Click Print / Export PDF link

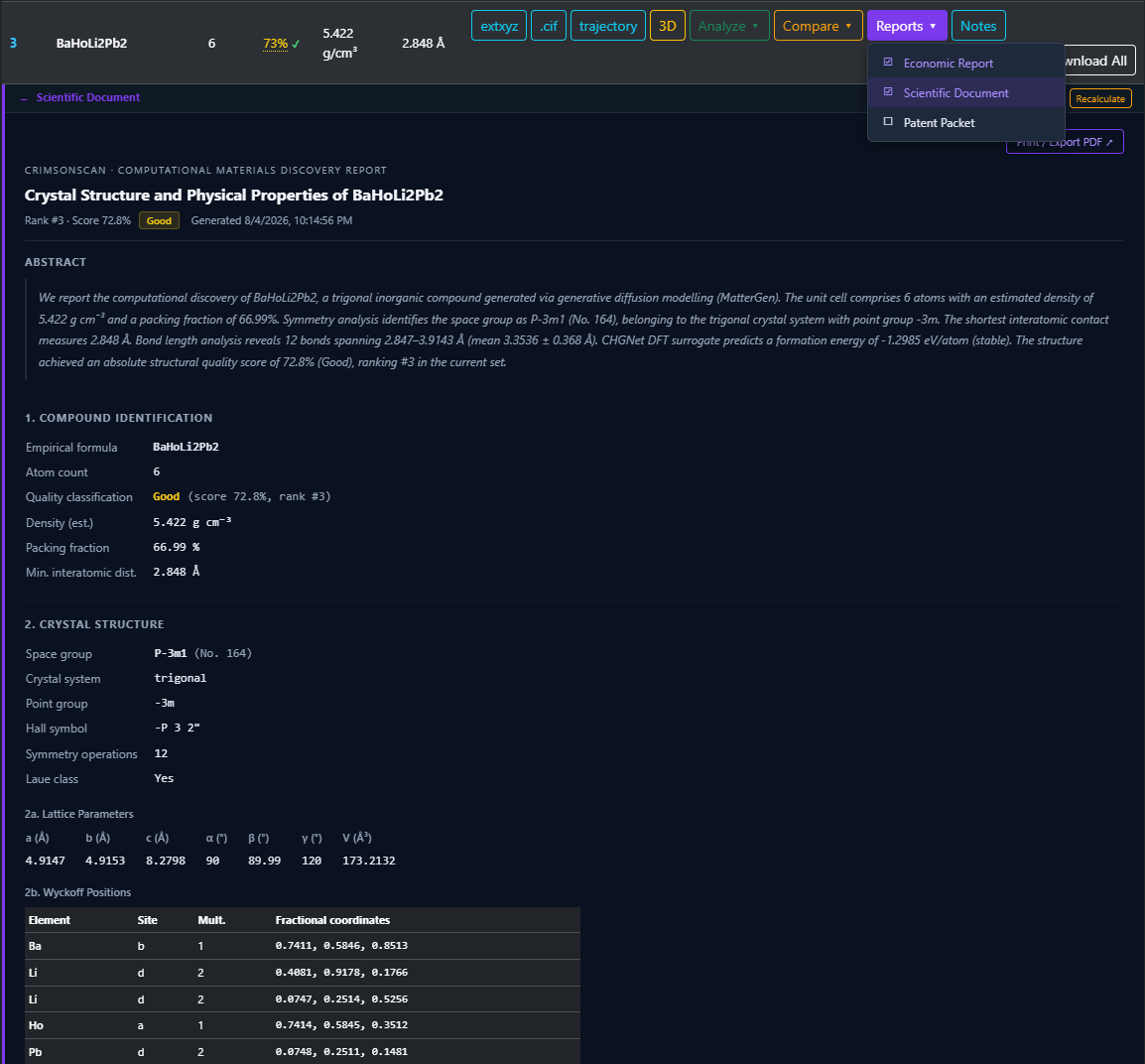[x=1065, y=142]
